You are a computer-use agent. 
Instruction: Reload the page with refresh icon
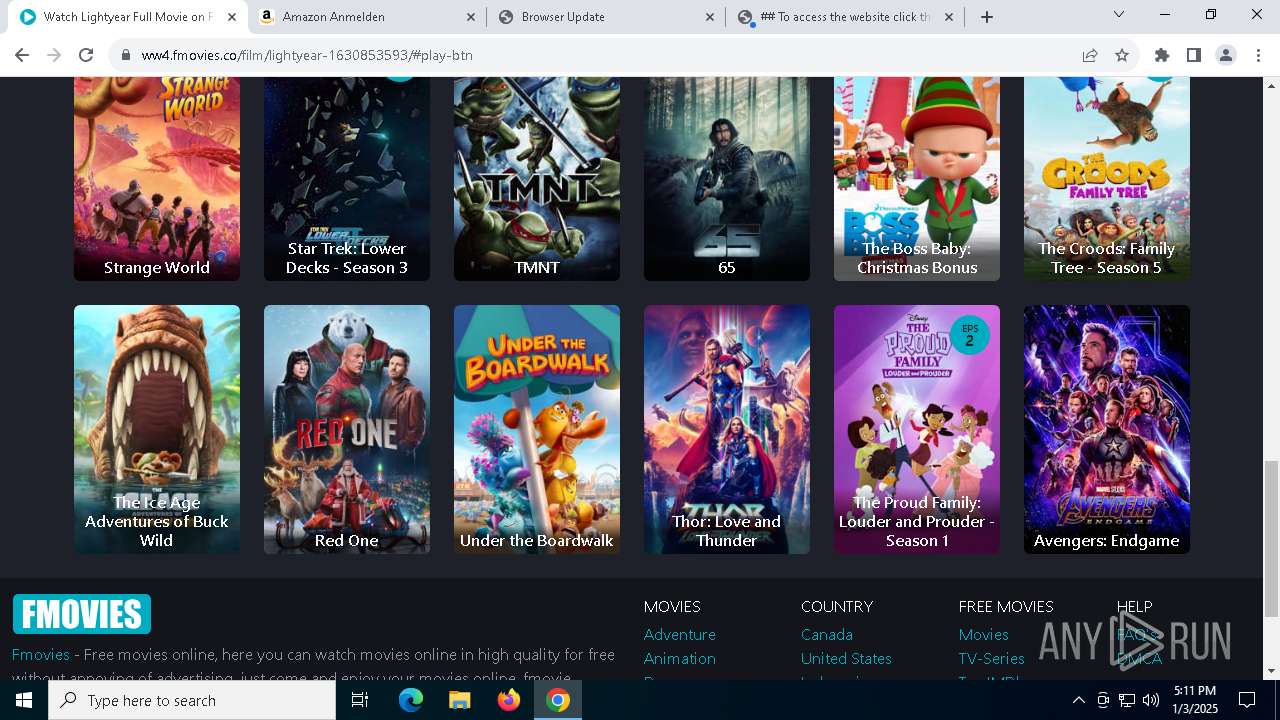coord(86,55)
